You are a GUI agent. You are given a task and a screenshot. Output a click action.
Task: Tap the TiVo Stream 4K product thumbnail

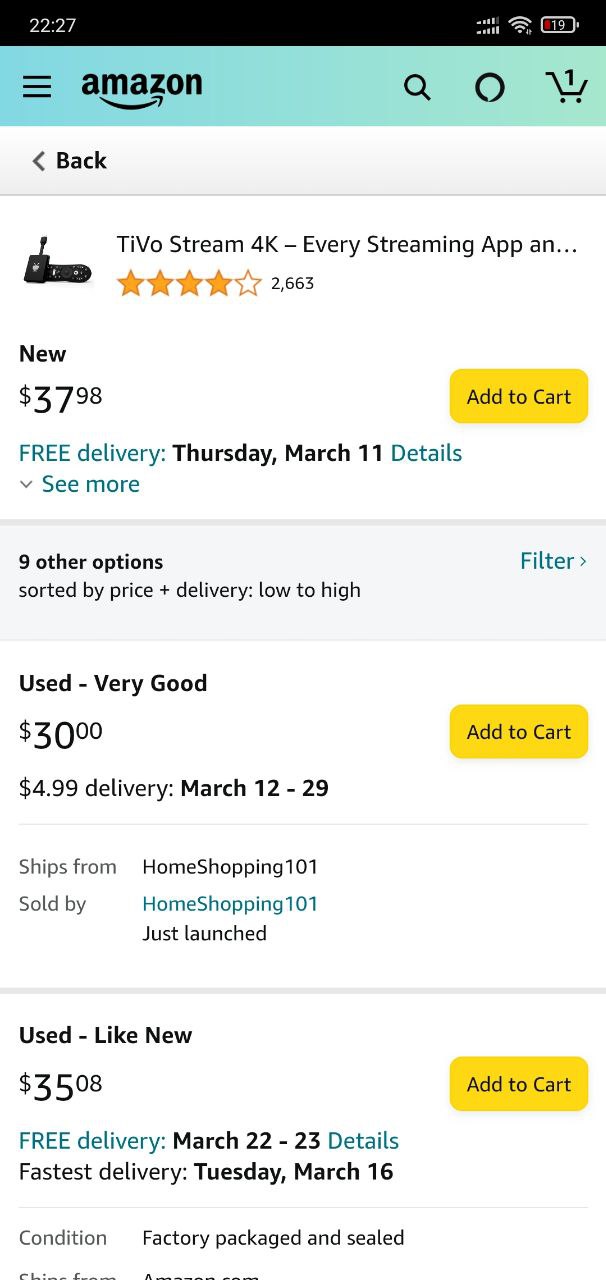coord(58,263)
